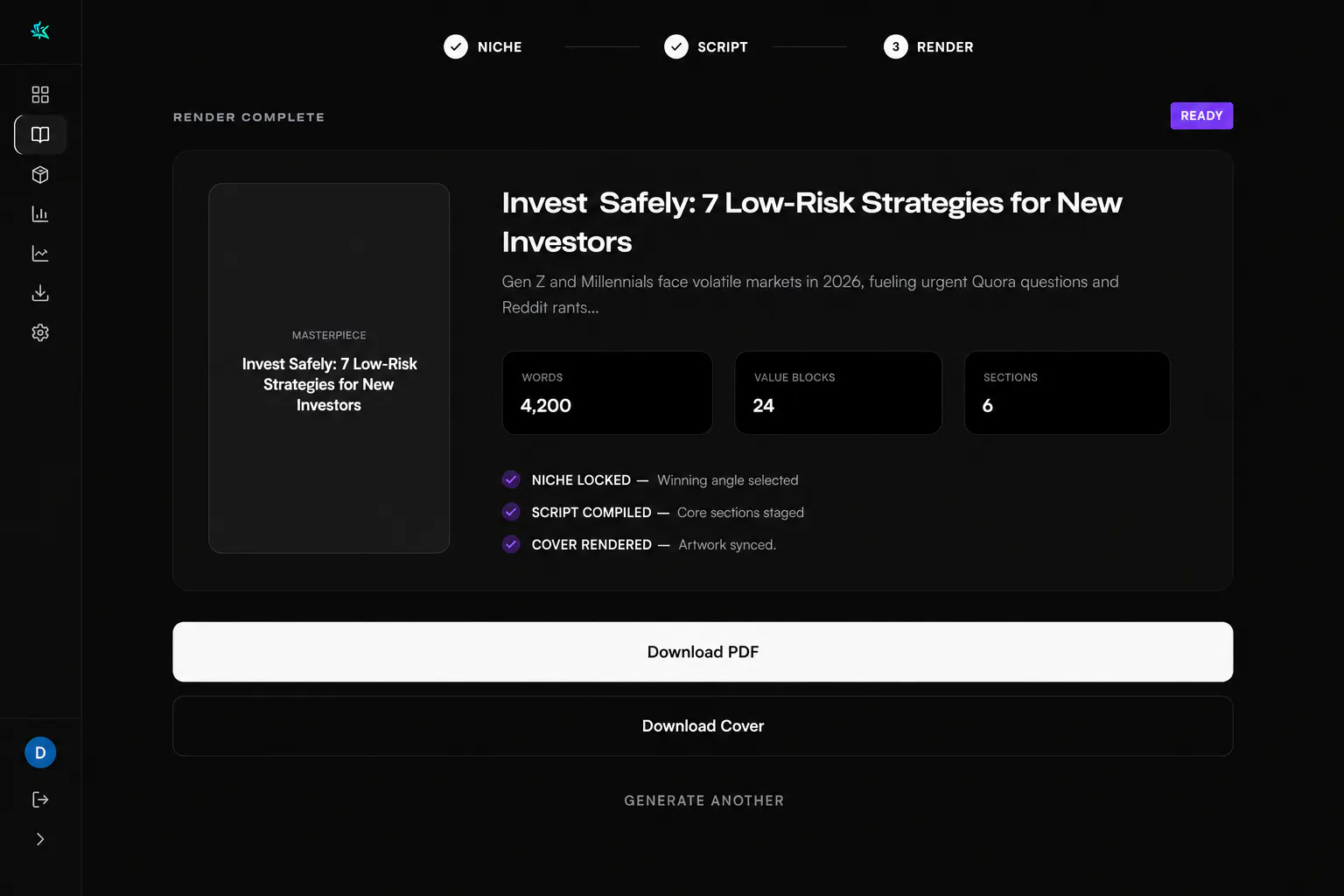Screen dimensions: 1344x896
Task: Open the bar chart icon in sidebar
Action: (40, 214)
